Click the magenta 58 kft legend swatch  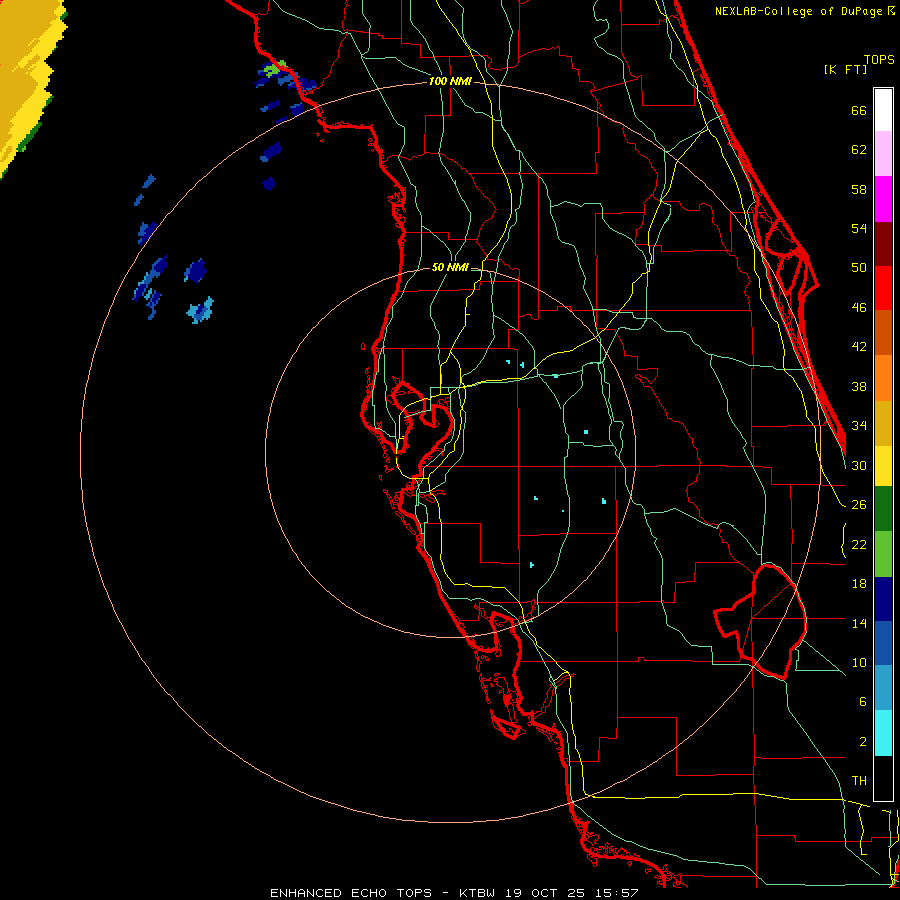883,199
